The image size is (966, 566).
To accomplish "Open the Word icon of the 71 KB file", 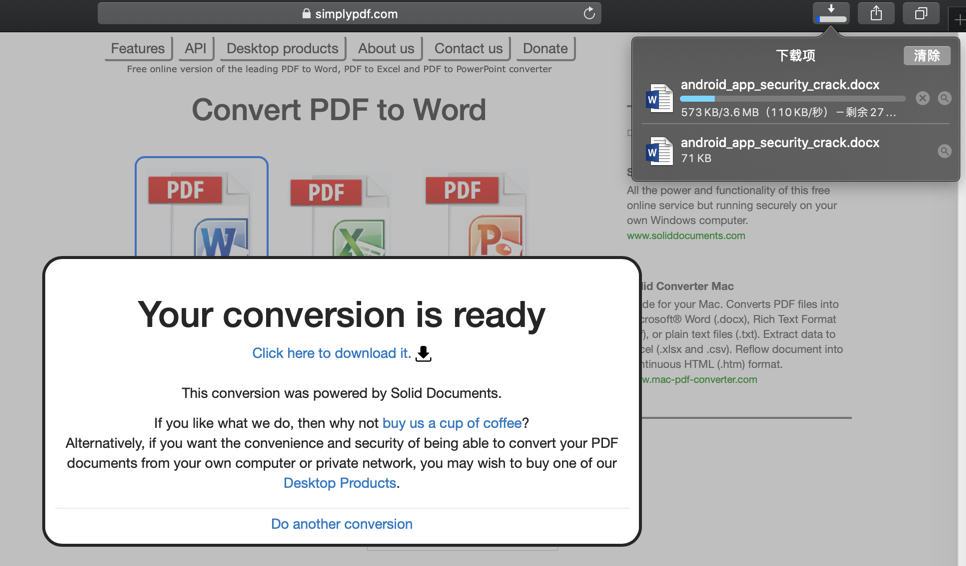I will coord(659,151).
